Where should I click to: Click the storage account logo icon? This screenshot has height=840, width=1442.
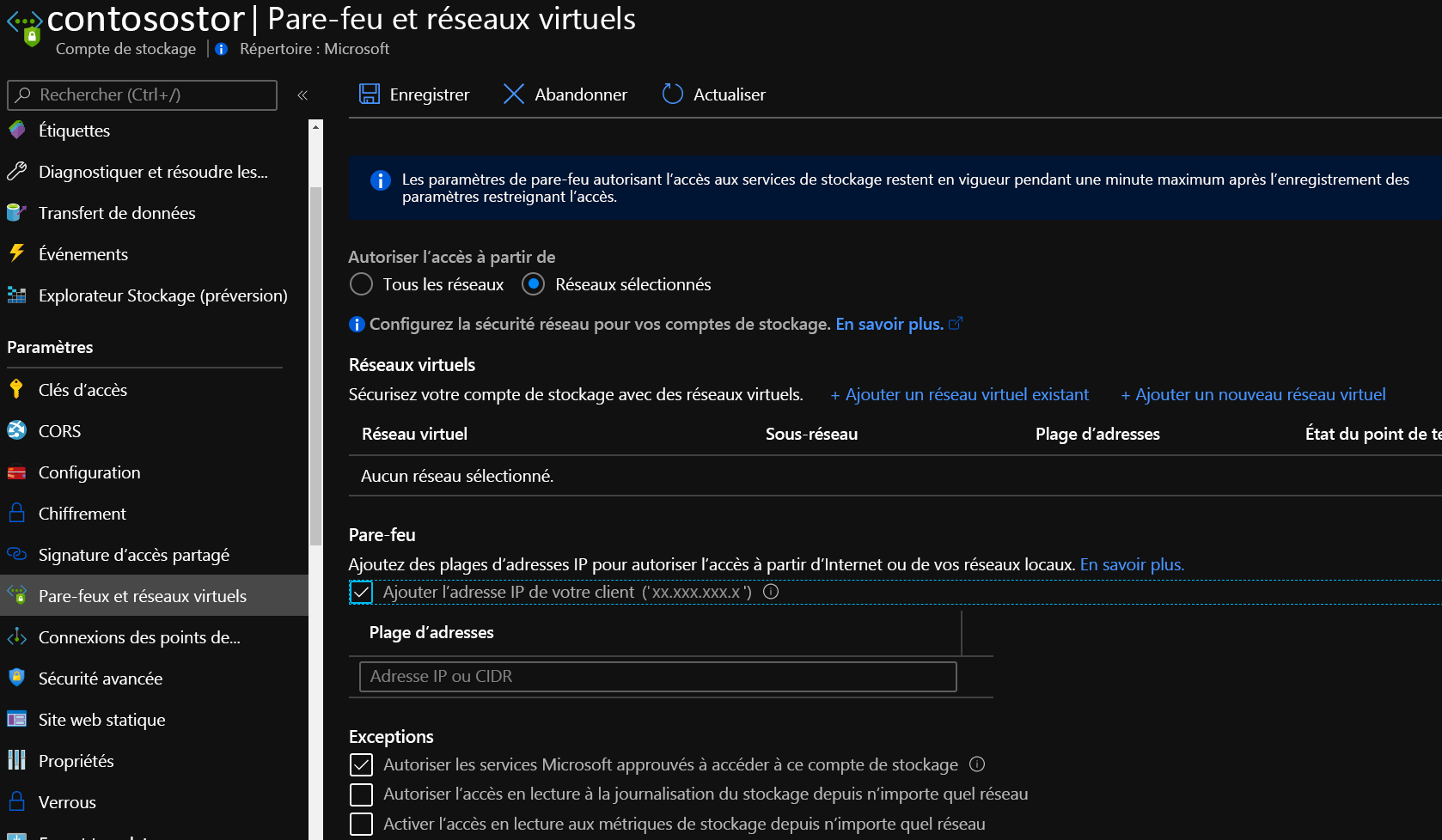pyautogui.click(x=25, y=27)
